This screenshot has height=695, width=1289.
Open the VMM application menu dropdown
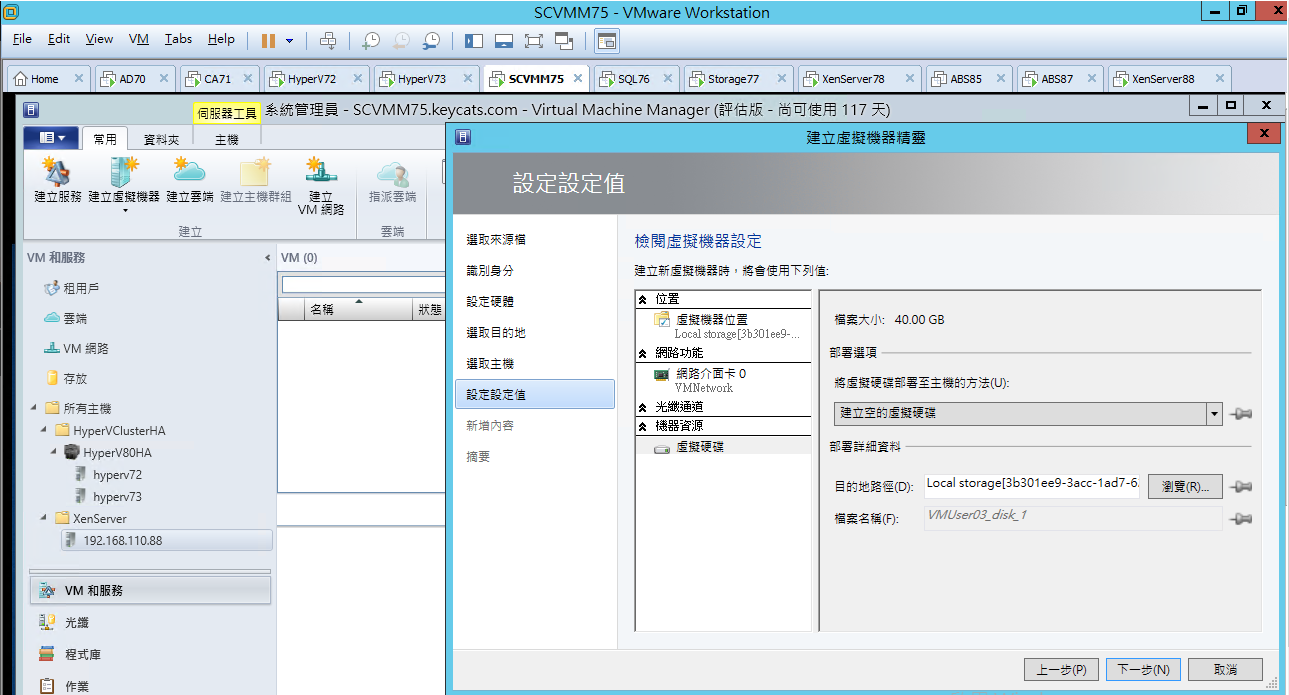click(50, 137)
